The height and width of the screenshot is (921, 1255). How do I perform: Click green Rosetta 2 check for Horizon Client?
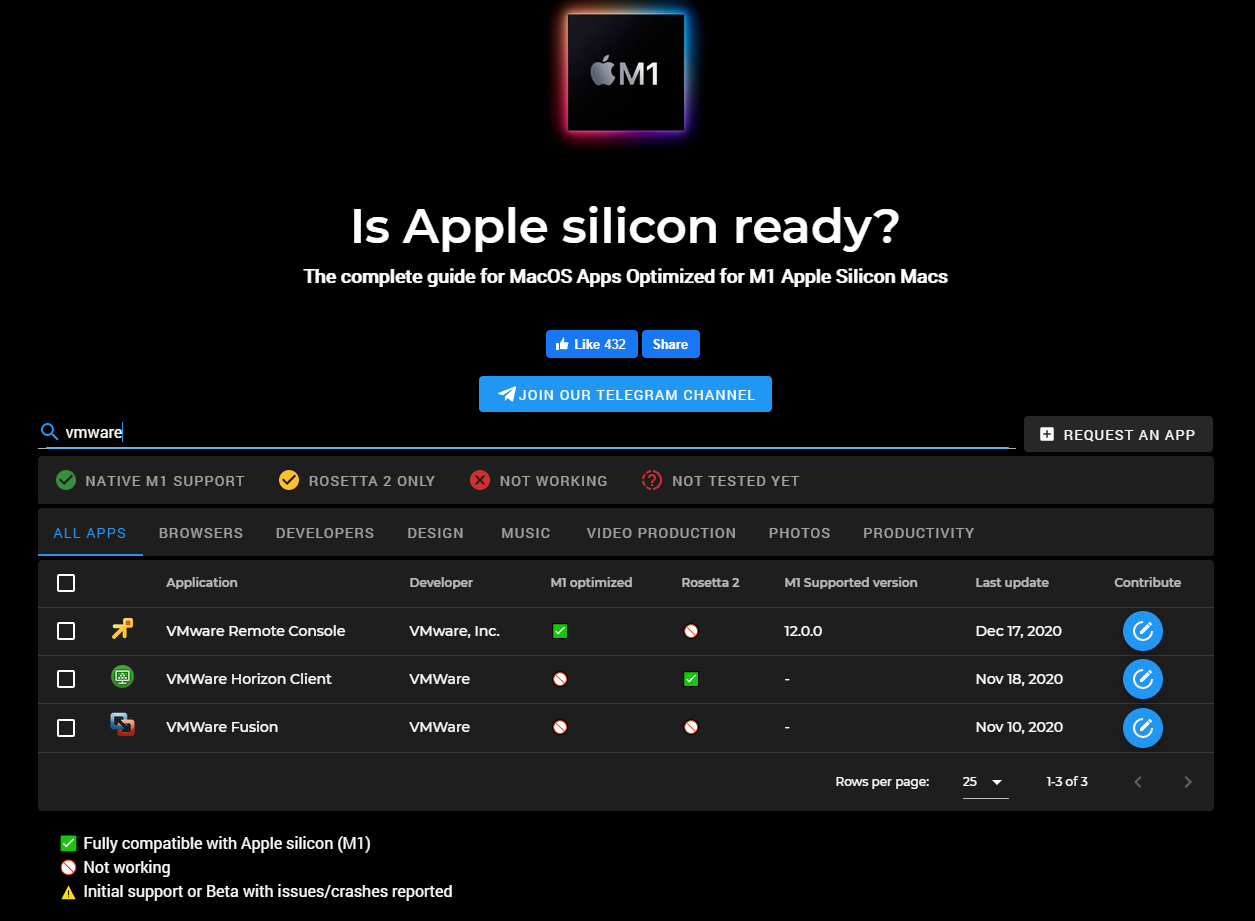click(691, 679)
